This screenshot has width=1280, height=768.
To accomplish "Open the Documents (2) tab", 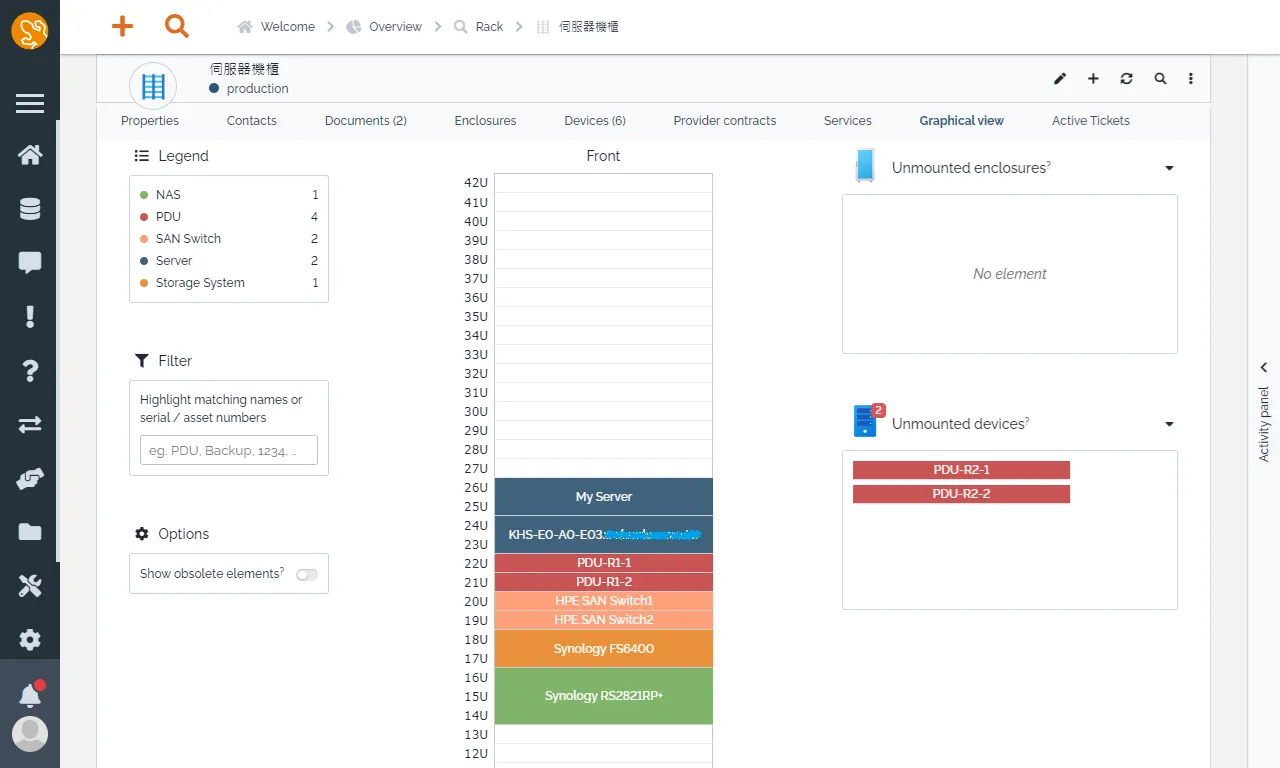I will (x=366, y=121).
